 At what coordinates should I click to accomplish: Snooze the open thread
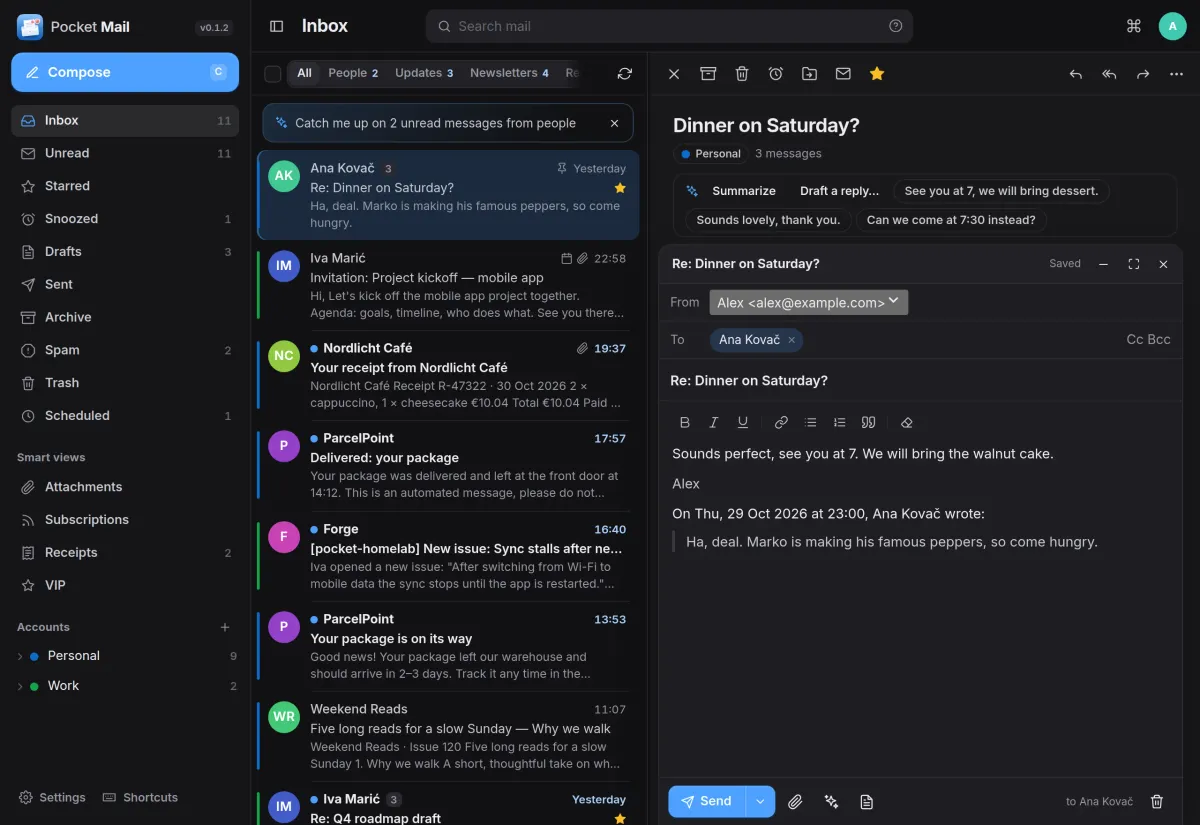tap(776, 73)
